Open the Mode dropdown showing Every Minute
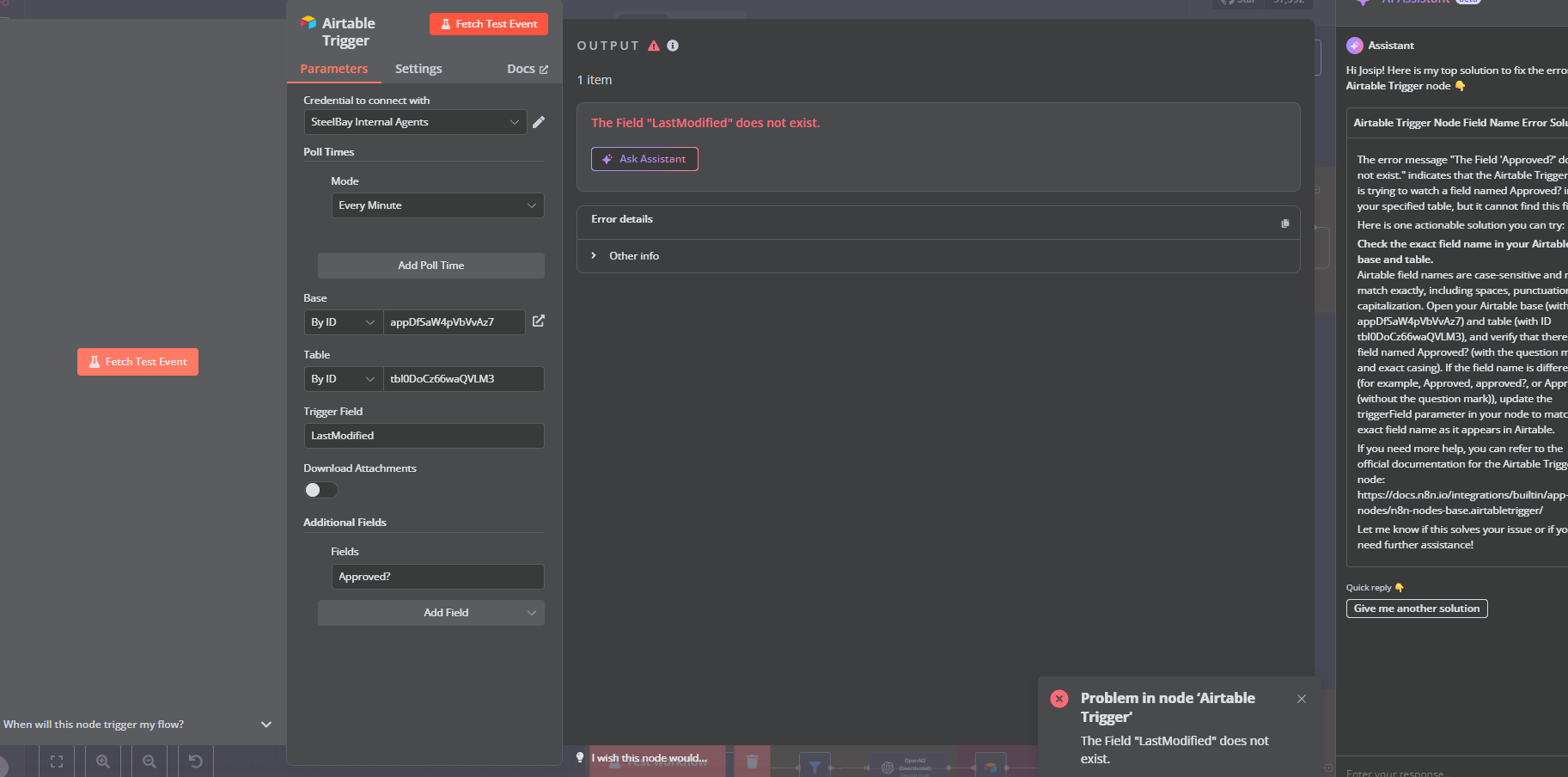This screenshot has height=777, width=1568. (x=438, y=205)
